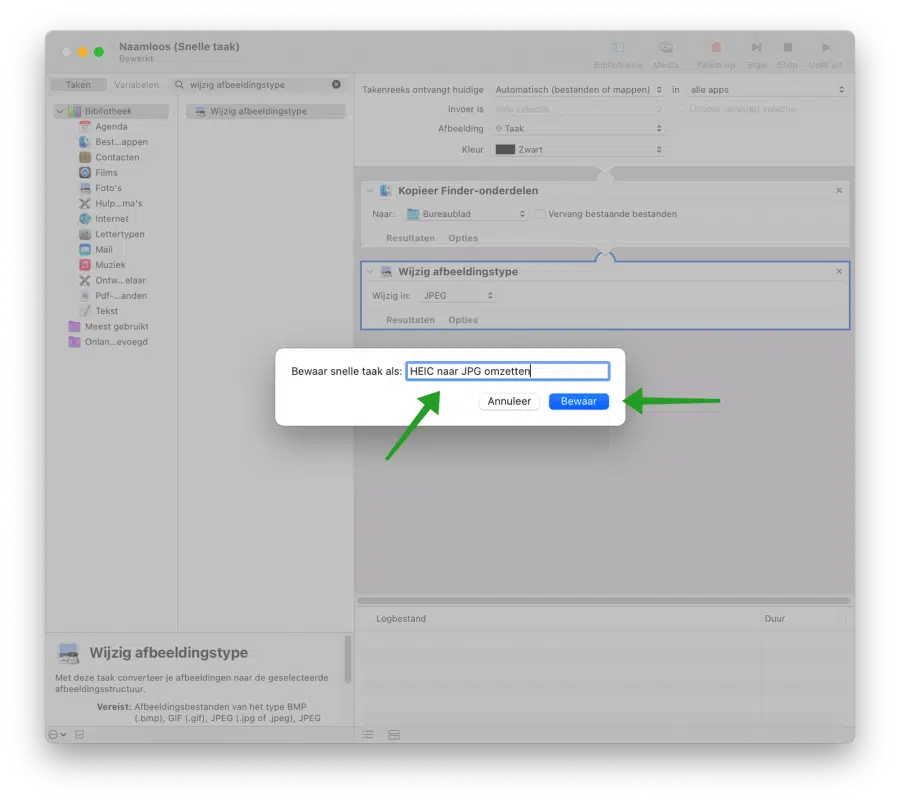Open the Afbeelding Taak dropdown
This screenshot has height=803, width=900.
coord(578,129)
